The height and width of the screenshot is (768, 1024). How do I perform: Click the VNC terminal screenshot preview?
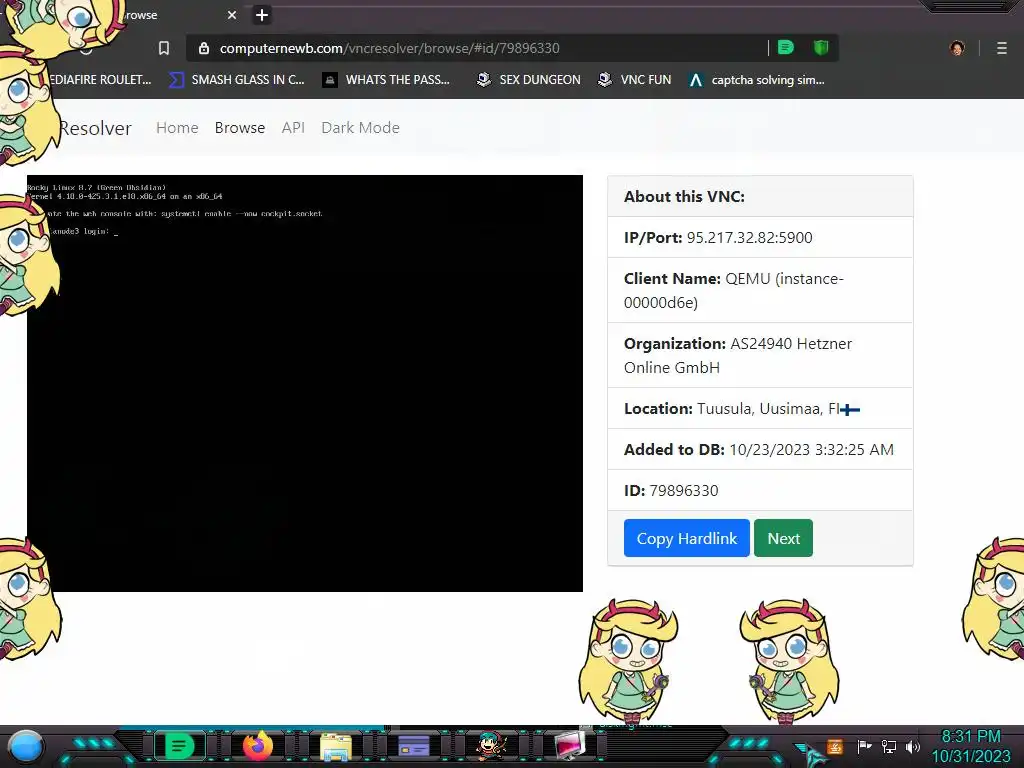coord(305,383)
